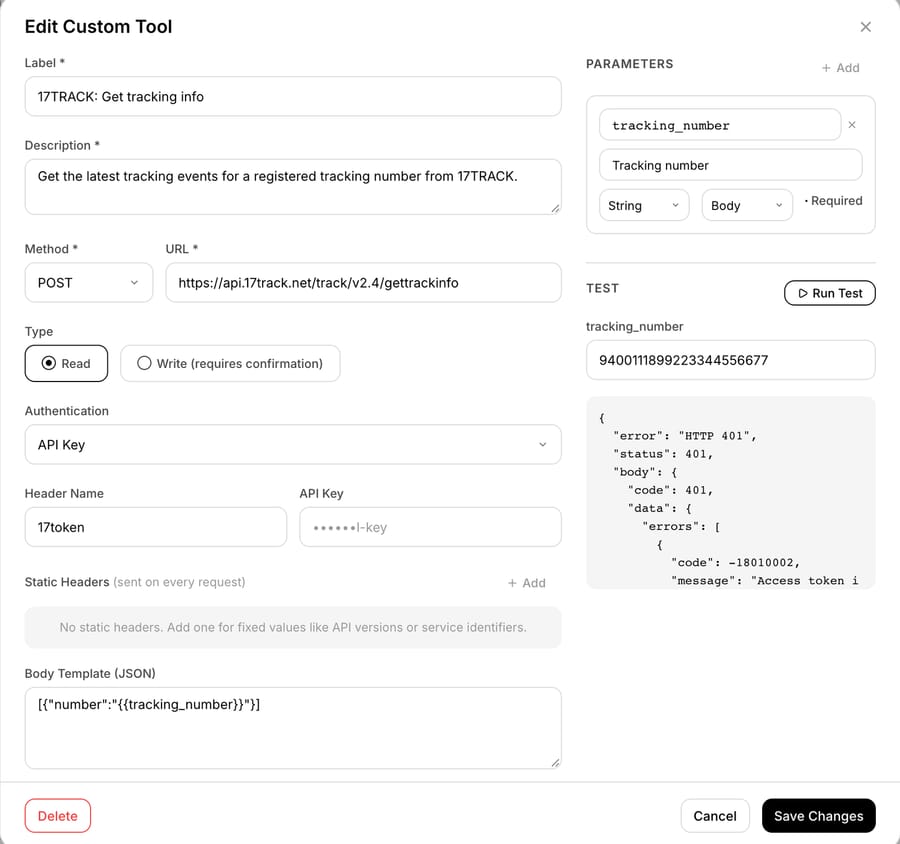Remove the tracking_number parameter

[x=852, y=125]
